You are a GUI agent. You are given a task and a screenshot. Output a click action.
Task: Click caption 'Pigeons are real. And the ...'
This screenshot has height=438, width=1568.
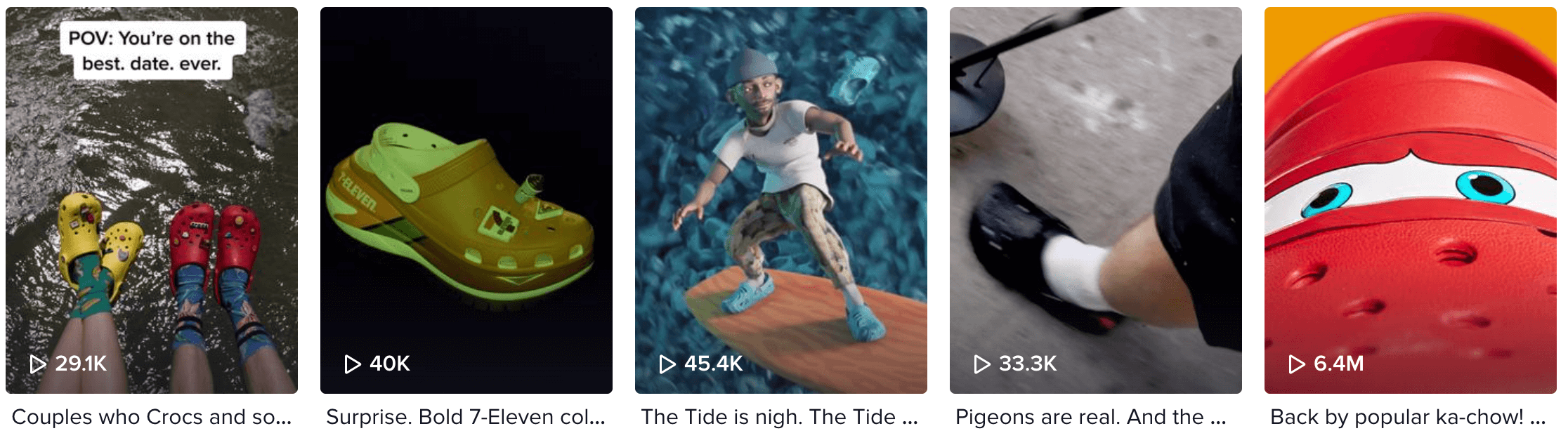[x=1091, y=417]
